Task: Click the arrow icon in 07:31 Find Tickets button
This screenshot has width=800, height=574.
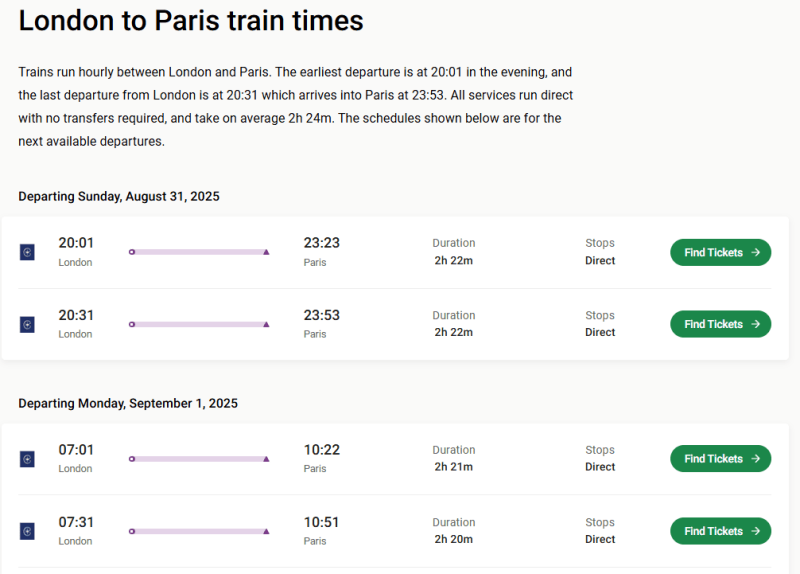Action: [755, 531]
